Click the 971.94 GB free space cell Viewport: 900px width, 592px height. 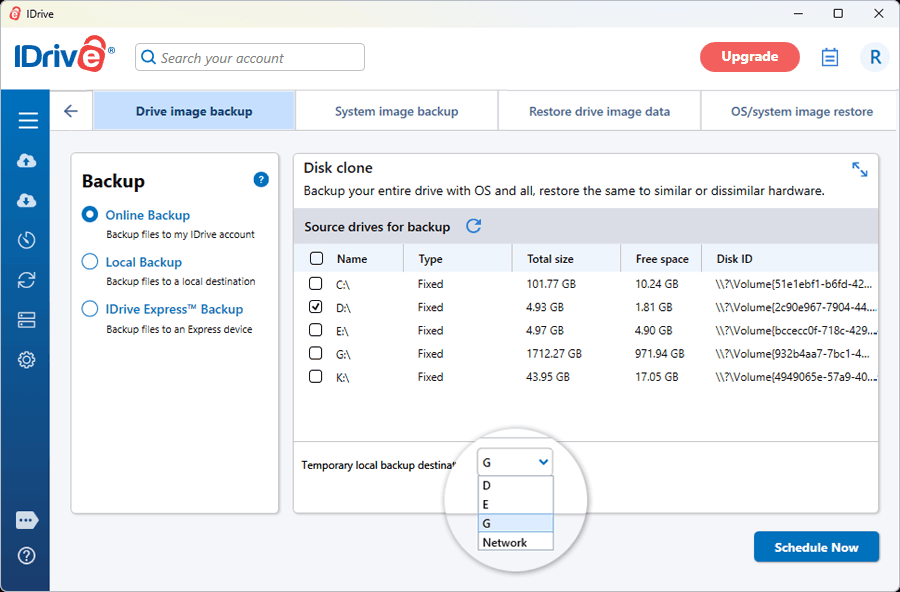[660, 354]
